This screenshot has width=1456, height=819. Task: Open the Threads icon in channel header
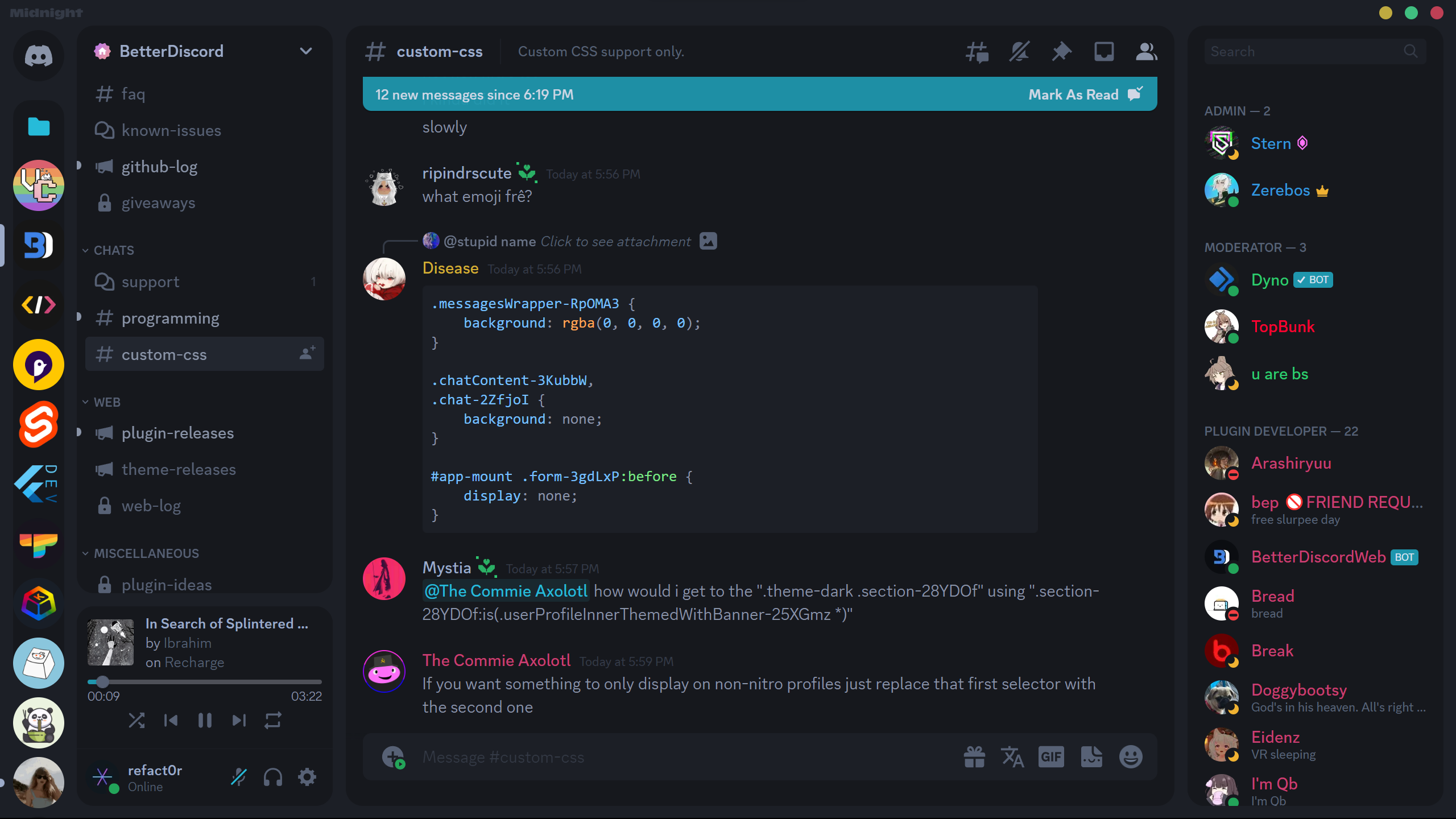(977, 52)
